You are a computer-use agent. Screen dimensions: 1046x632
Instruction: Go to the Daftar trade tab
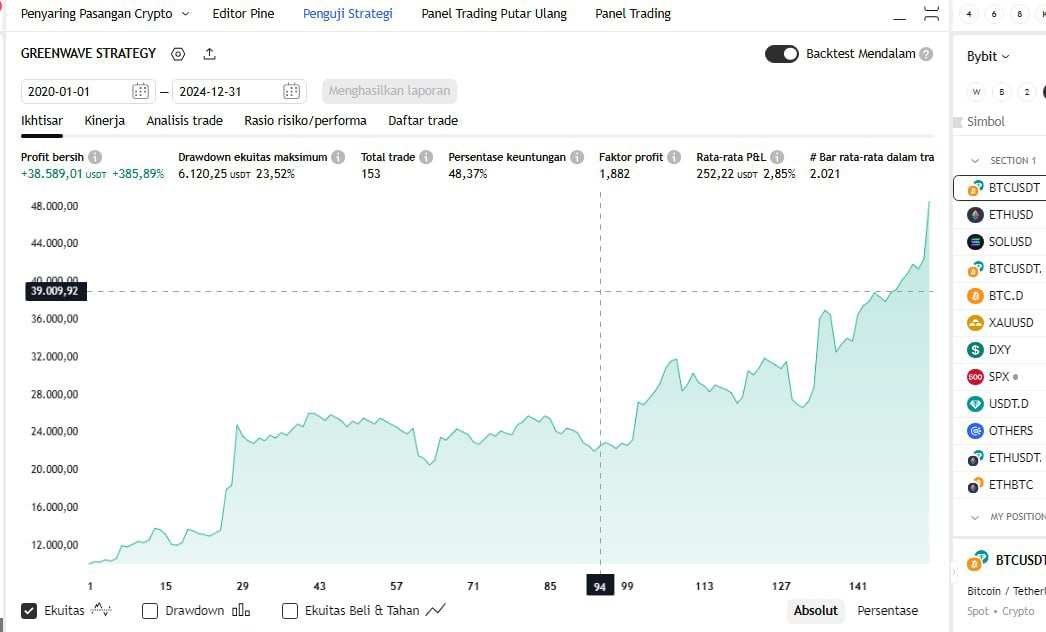coord(423,121)
